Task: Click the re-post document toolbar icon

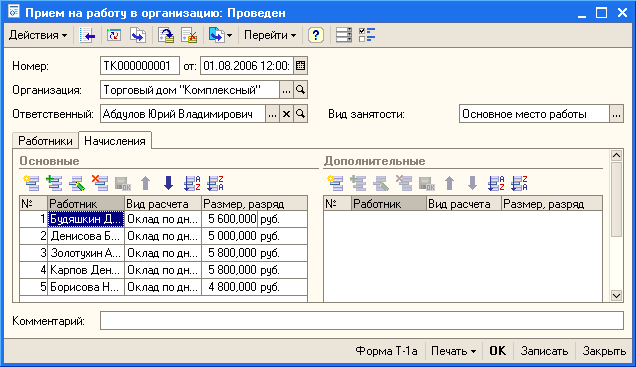Action: [x=114, y=35]
